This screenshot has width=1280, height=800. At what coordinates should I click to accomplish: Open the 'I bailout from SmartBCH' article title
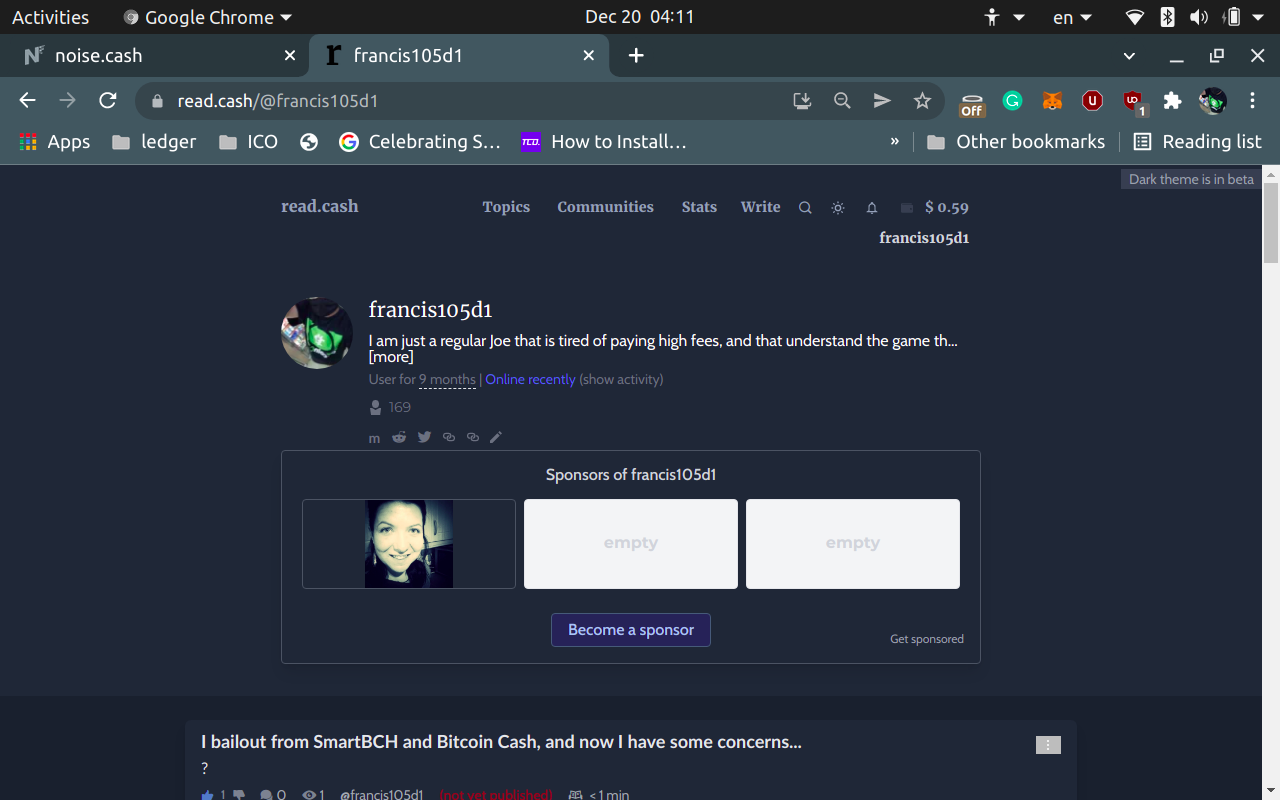pyautogui.click(x=501, y=742)
